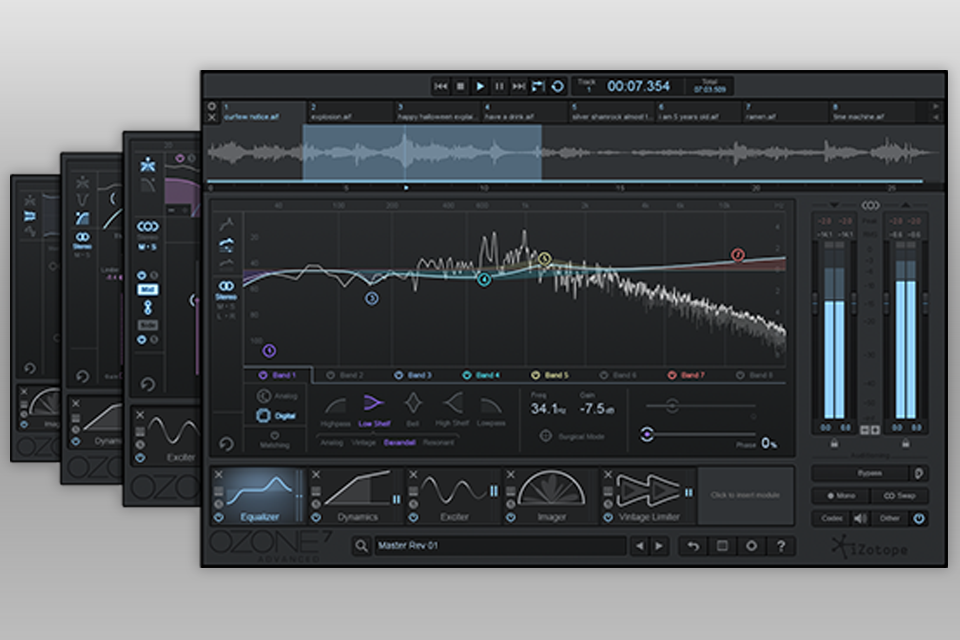Viewport: 960px width, 640px height.
Task: Toggle the Band 5 enable icon
Action: 535,375
